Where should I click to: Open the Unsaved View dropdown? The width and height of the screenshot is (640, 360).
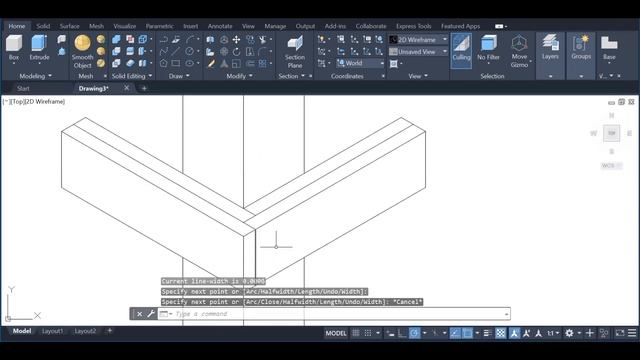pos(418,51)
